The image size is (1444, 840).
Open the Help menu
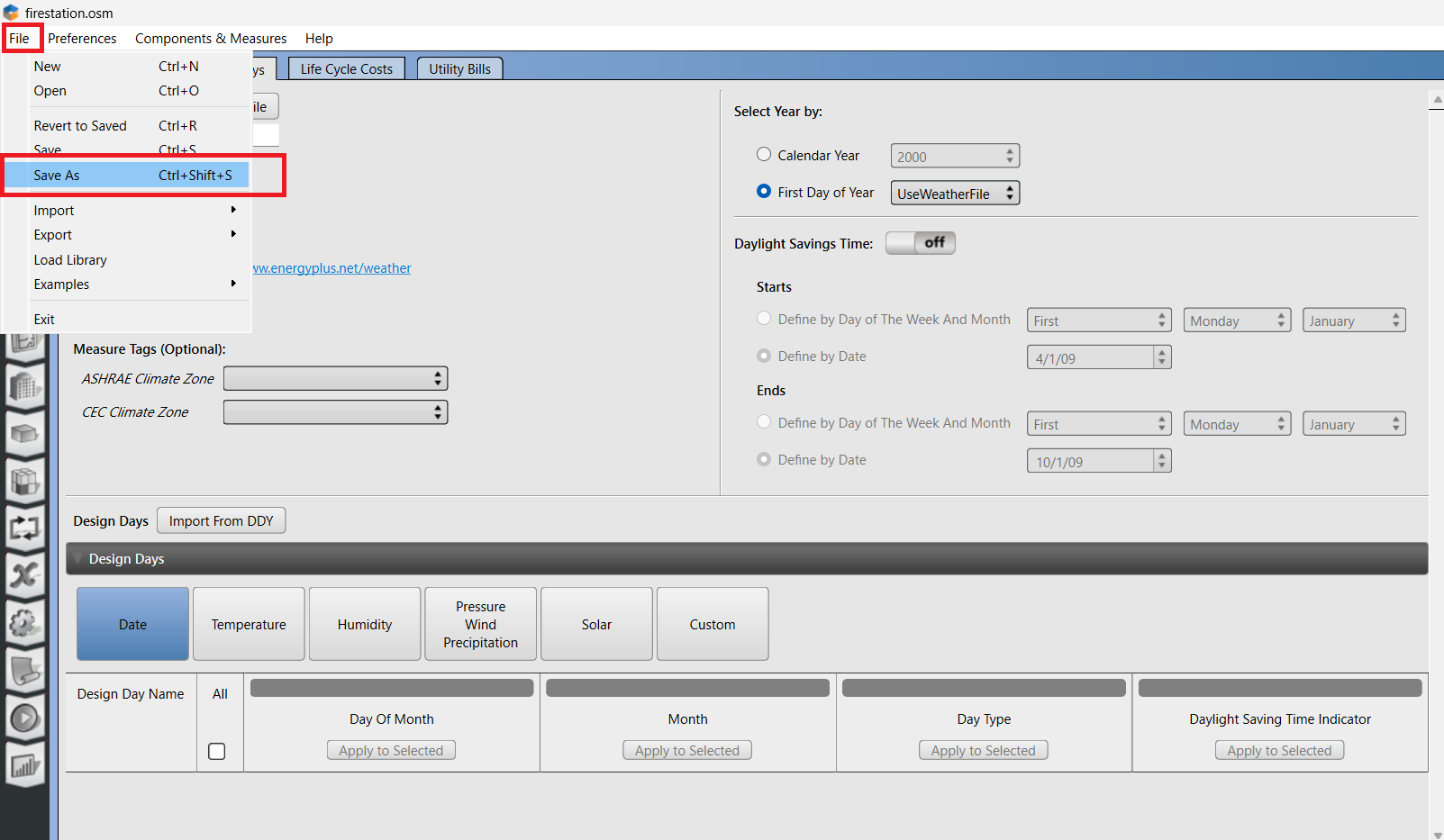click(x=319, y=39)
